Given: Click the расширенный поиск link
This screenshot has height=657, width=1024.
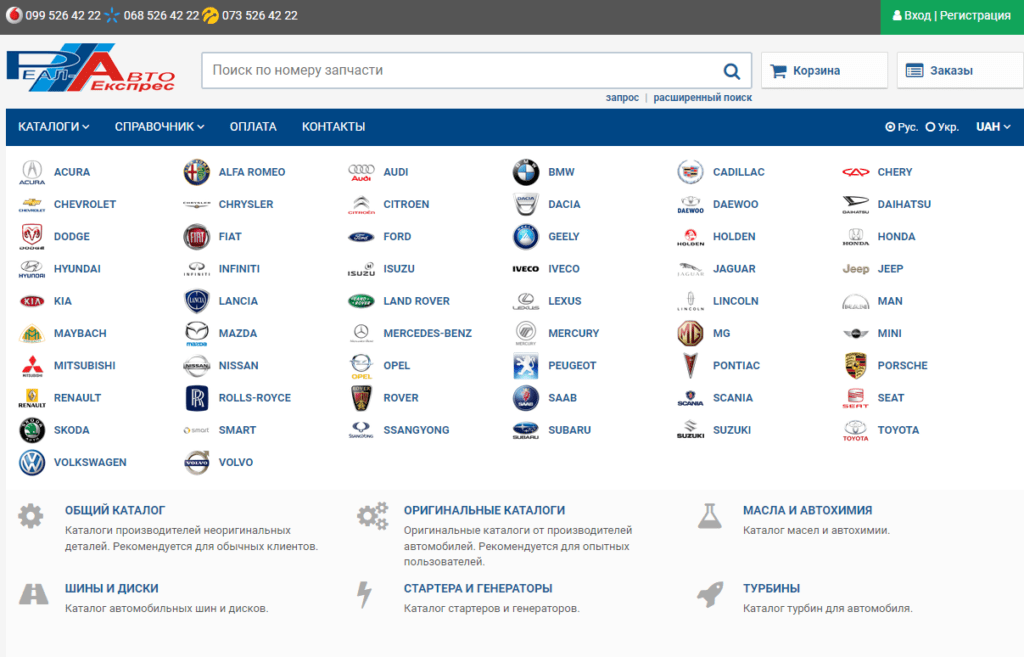Looking at the screenshot, I should click(702, 97).
